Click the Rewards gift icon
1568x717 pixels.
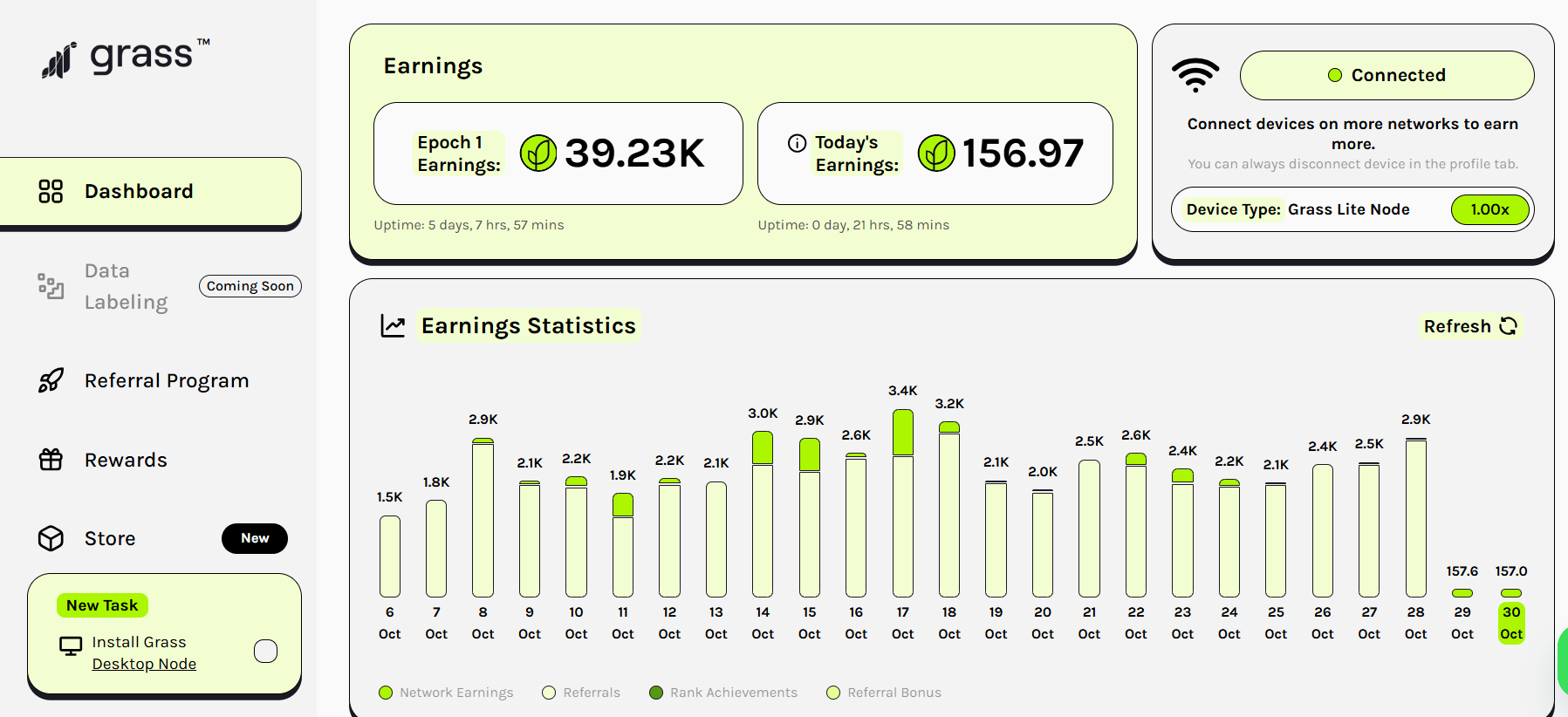(x=51, y=460)
